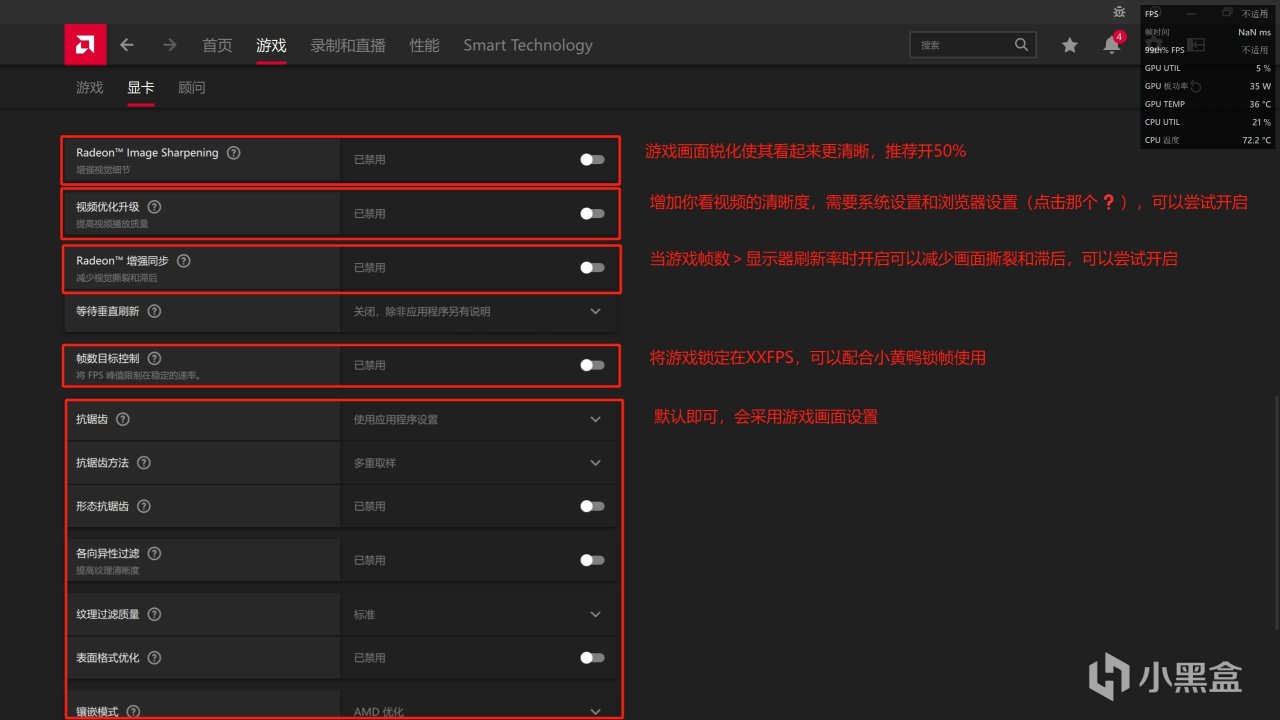Click the 减少视觉撕裂和滞后 description text

(116, 278)
